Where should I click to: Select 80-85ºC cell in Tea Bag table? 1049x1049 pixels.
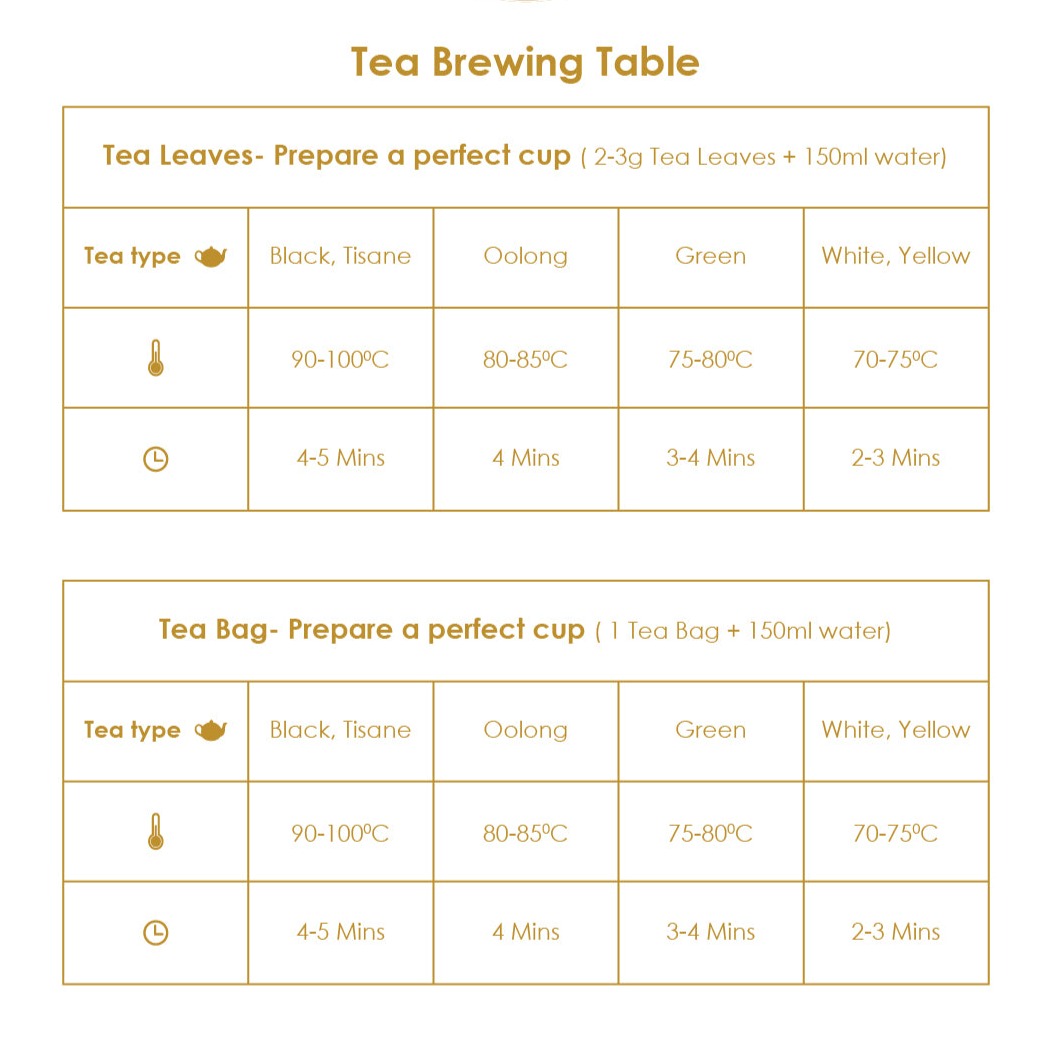point(525,833)
